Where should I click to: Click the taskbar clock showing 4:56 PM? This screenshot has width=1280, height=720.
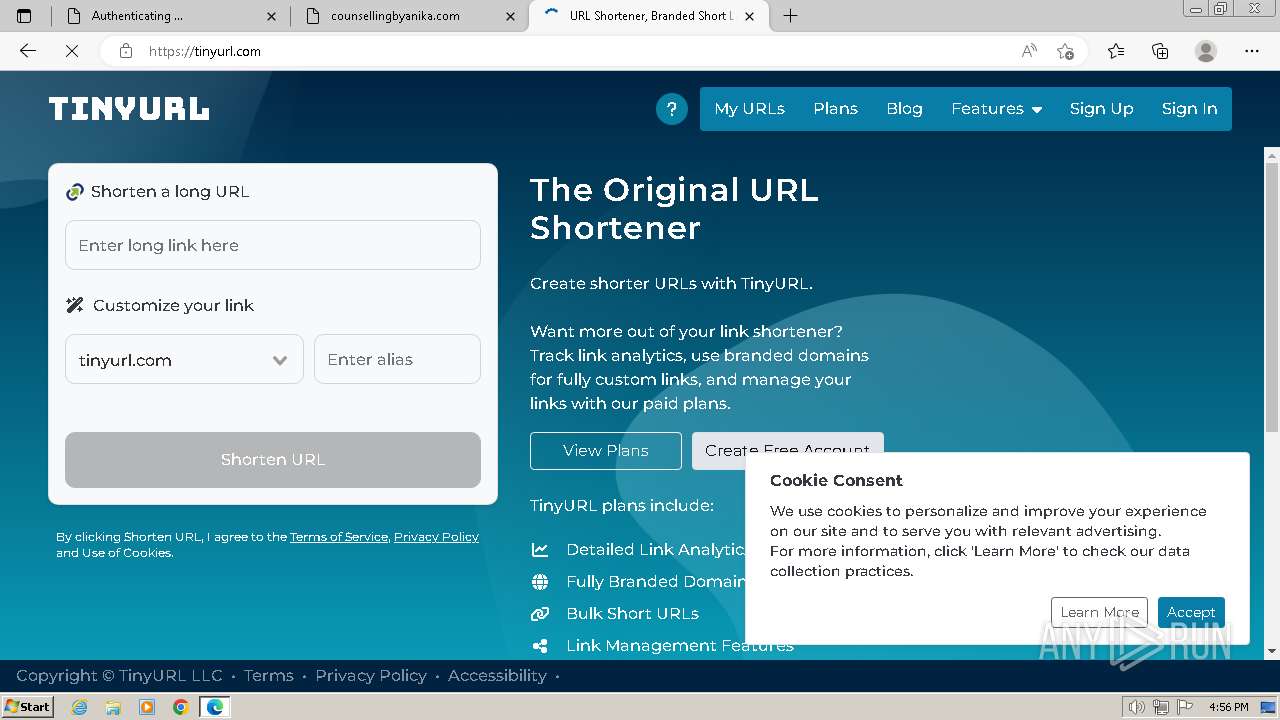[x=1228, y=707]
